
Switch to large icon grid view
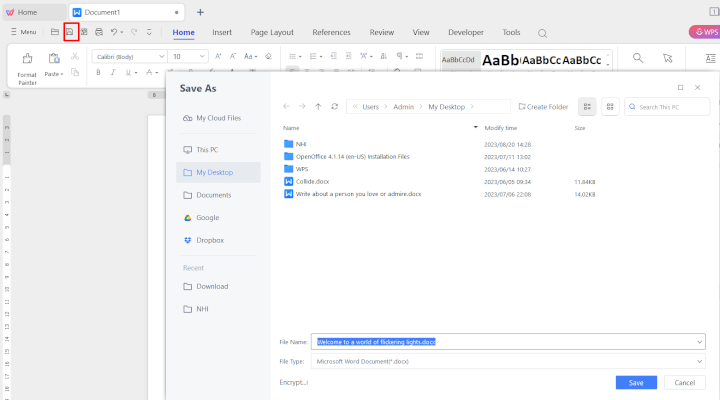(x=609, y=106)
